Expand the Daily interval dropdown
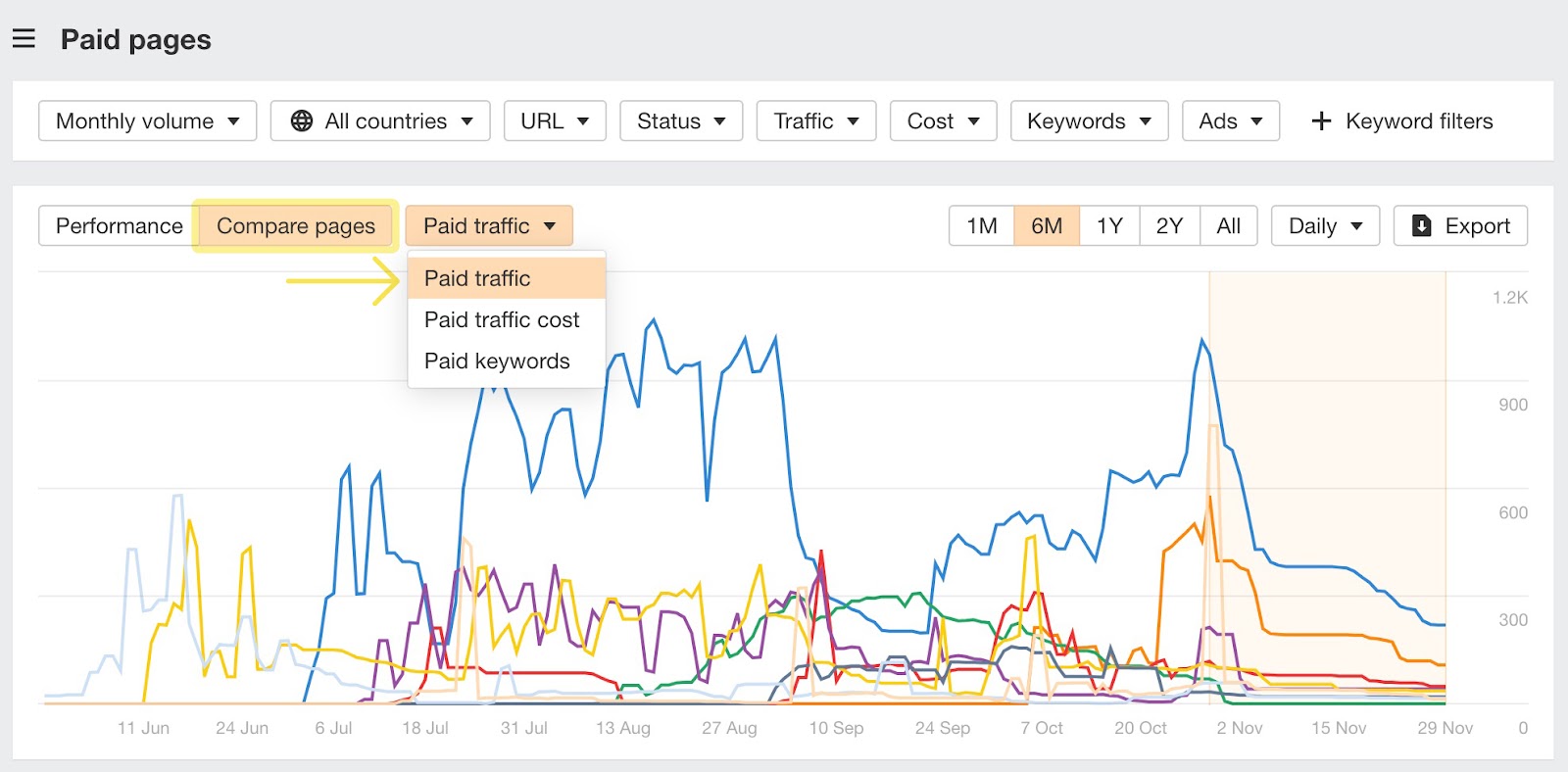The height and width of the screenshot is (772, 1568). (x=1325, y=226)
